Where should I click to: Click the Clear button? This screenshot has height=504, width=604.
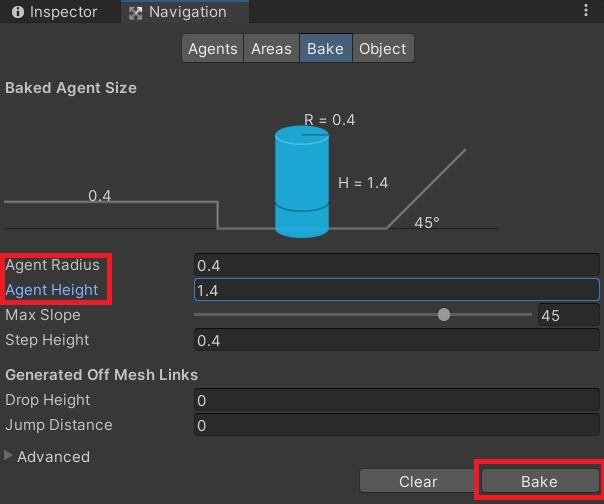418,481
